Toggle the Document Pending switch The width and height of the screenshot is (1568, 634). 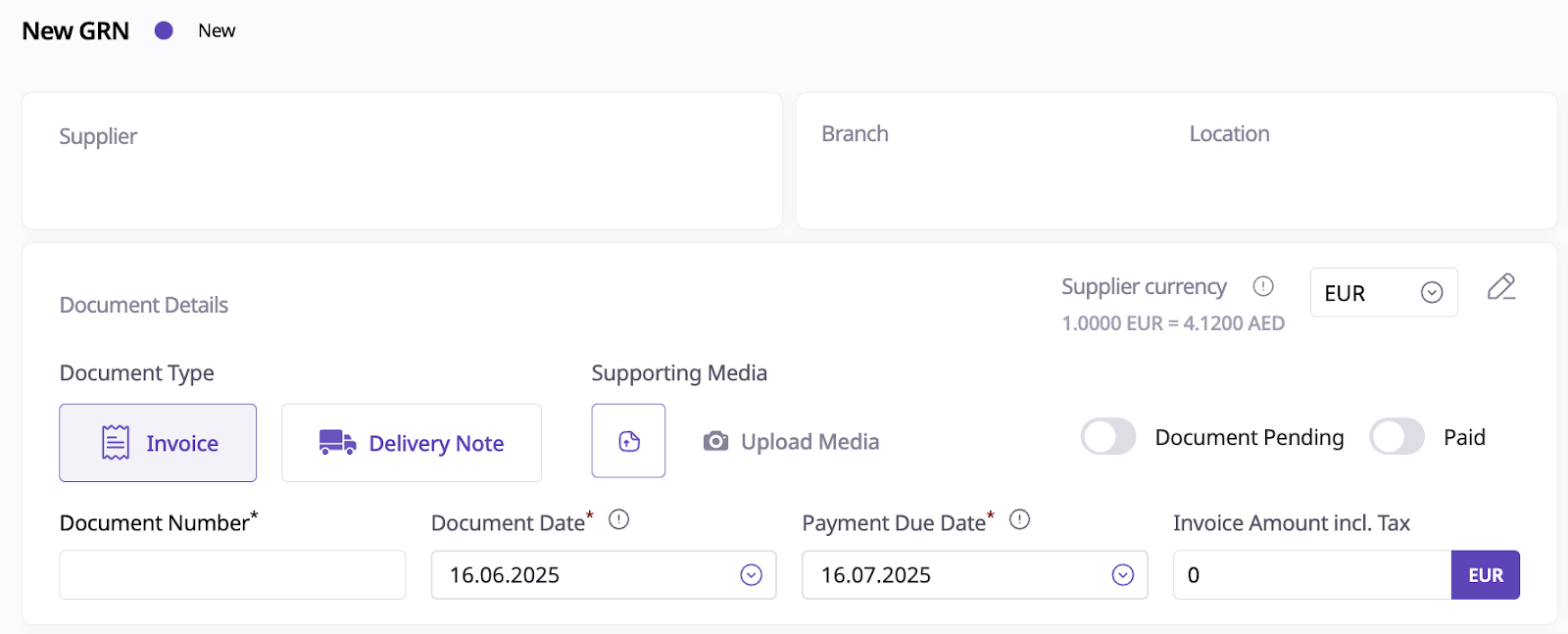(x=1108, y=437)
